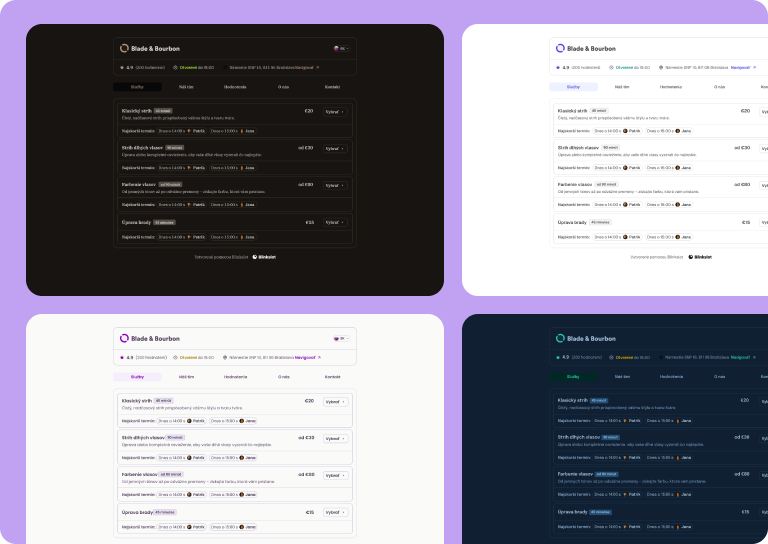768x544 pixels.
Task: Click blue ring logo in top-right white preview
Action: (558, 47)
